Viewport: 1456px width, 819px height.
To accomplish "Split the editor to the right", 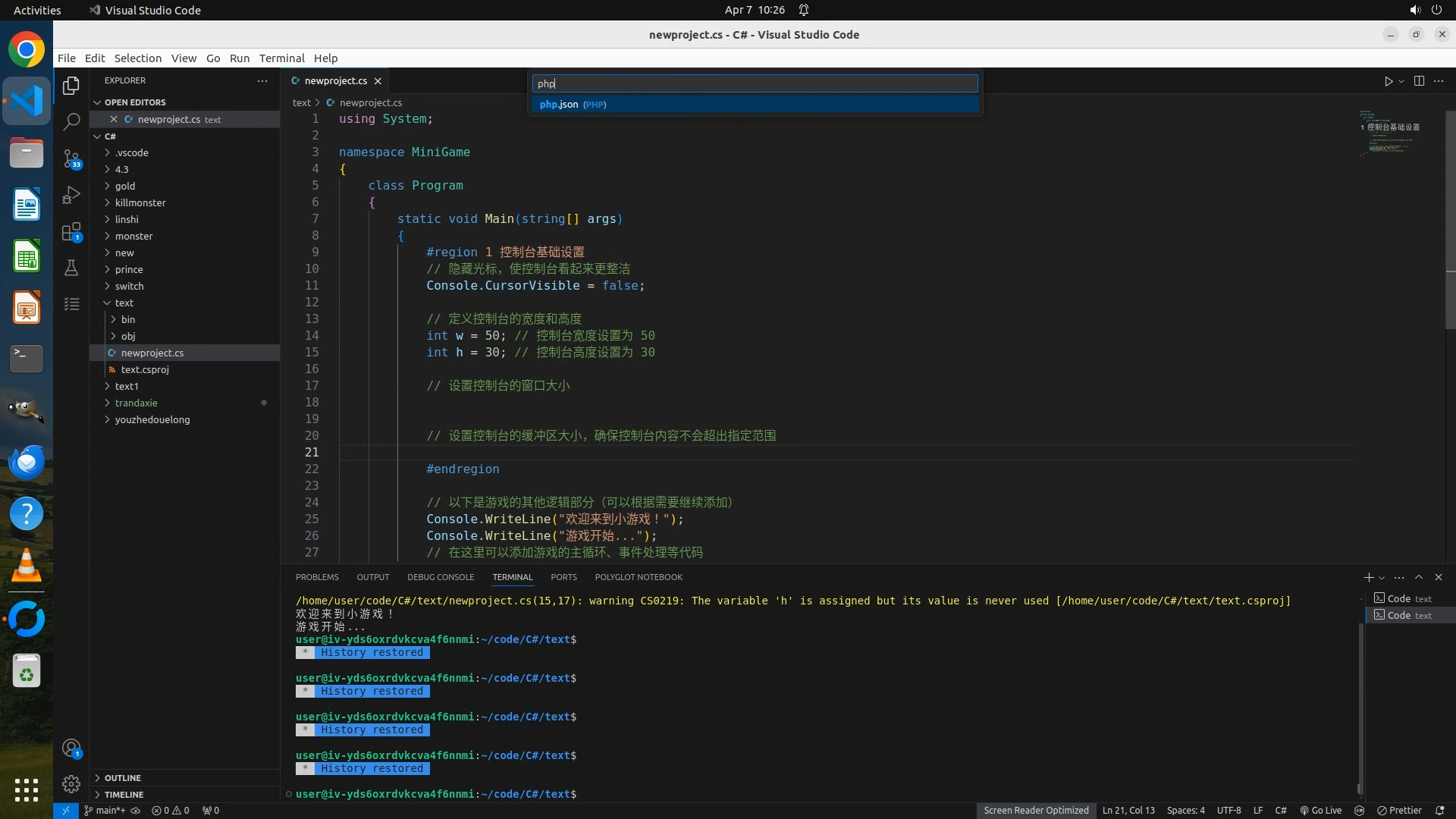I will (1419, 81).
